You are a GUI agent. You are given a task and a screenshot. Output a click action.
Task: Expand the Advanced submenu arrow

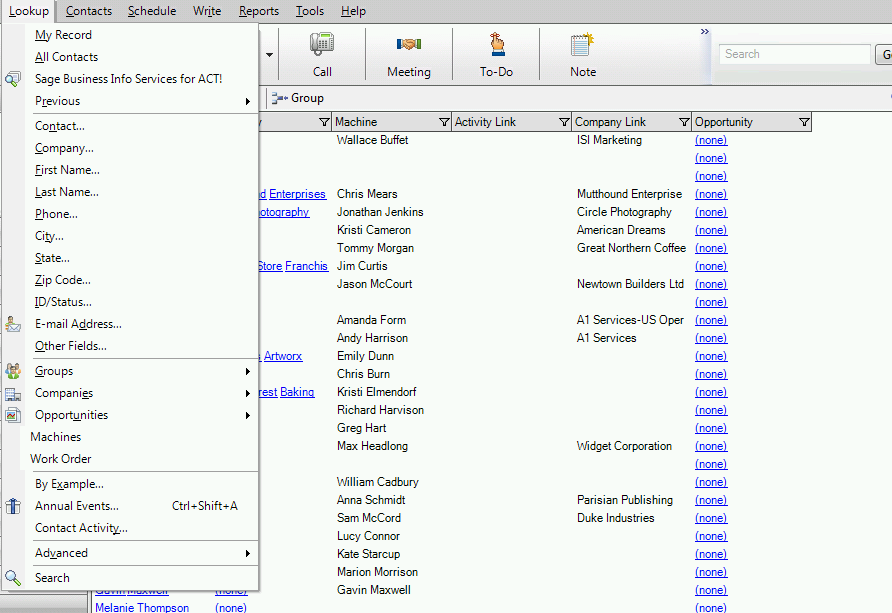click(247, 553)
